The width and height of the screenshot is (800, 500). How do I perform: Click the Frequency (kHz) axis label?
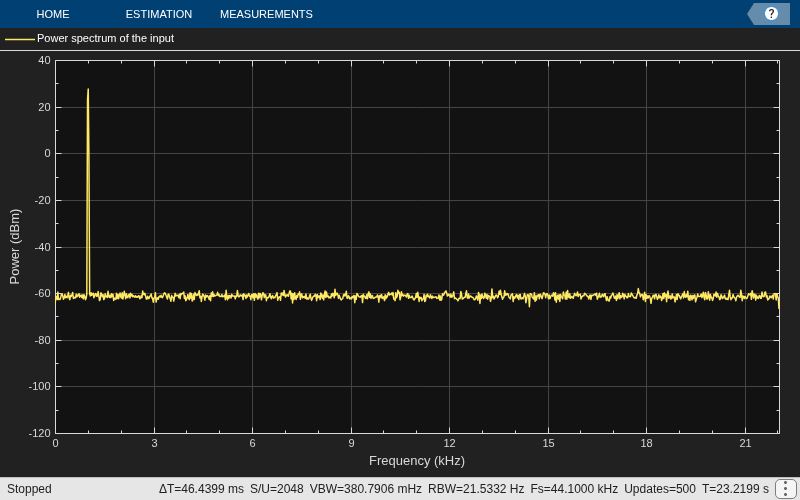pyautogui.click(x=417, y=461)
